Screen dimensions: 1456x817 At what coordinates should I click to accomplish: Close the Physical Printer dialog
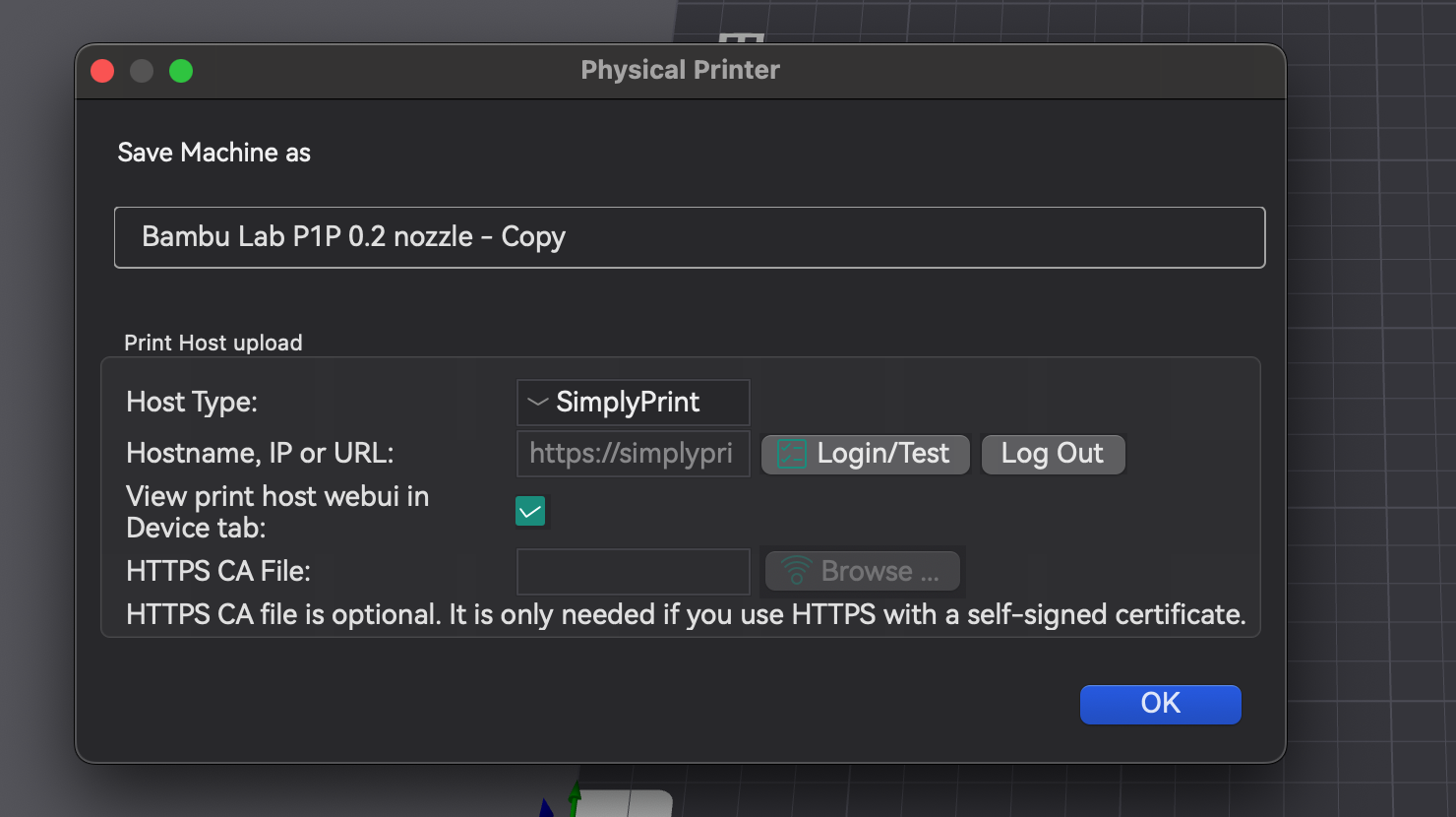click(102, 71)
